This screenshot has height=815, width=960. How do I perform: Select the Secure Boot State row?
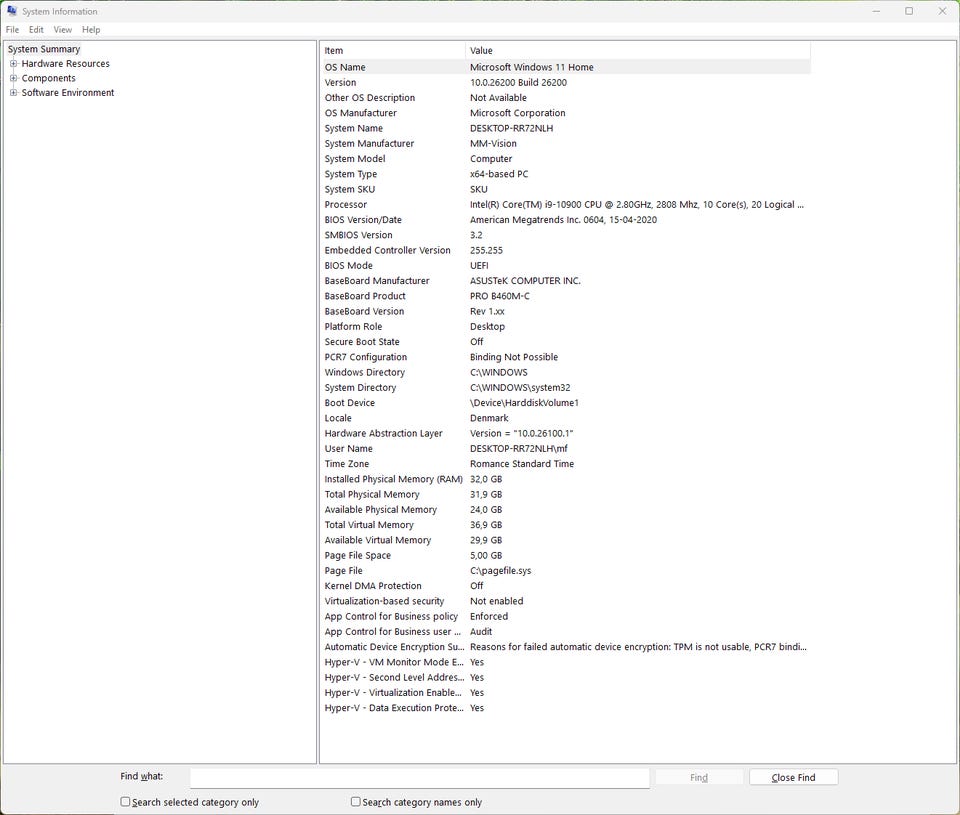tap(565, 342)
